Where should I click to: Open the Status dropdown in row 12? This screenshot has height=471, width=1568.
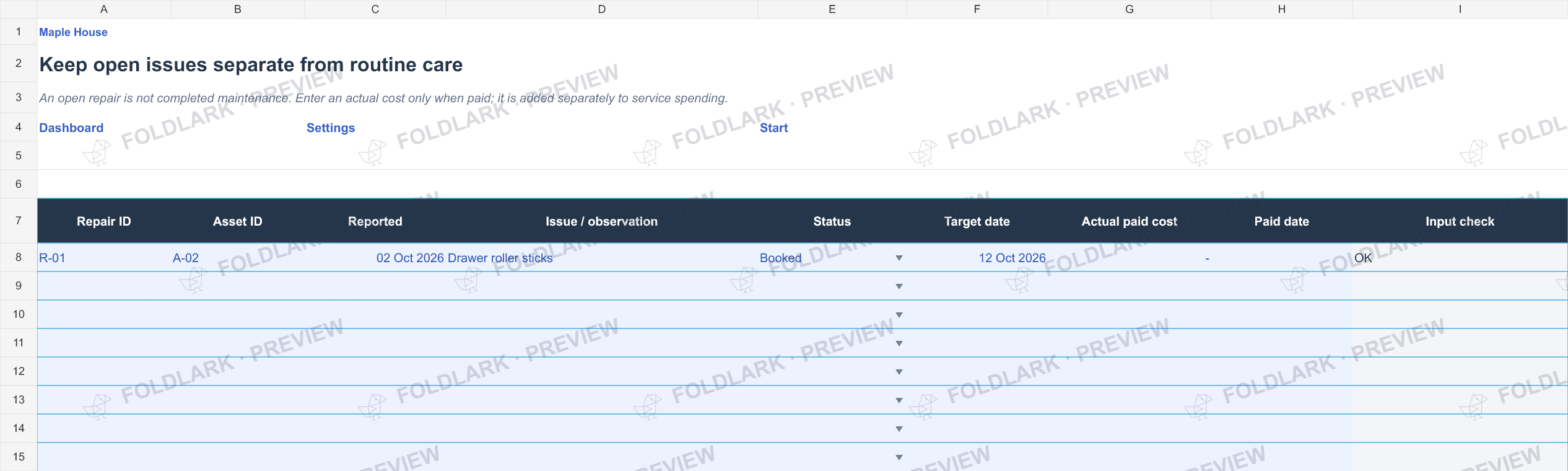899,372
